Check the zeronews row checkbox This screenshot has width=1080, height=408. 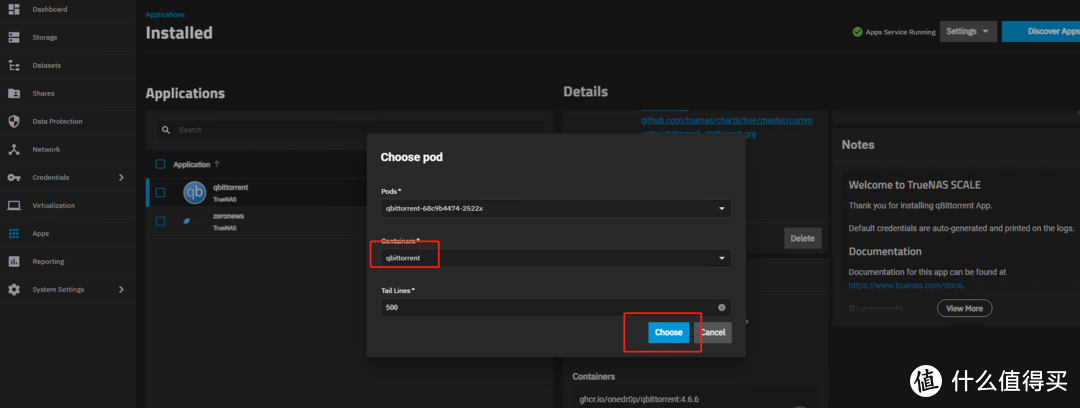160,221
